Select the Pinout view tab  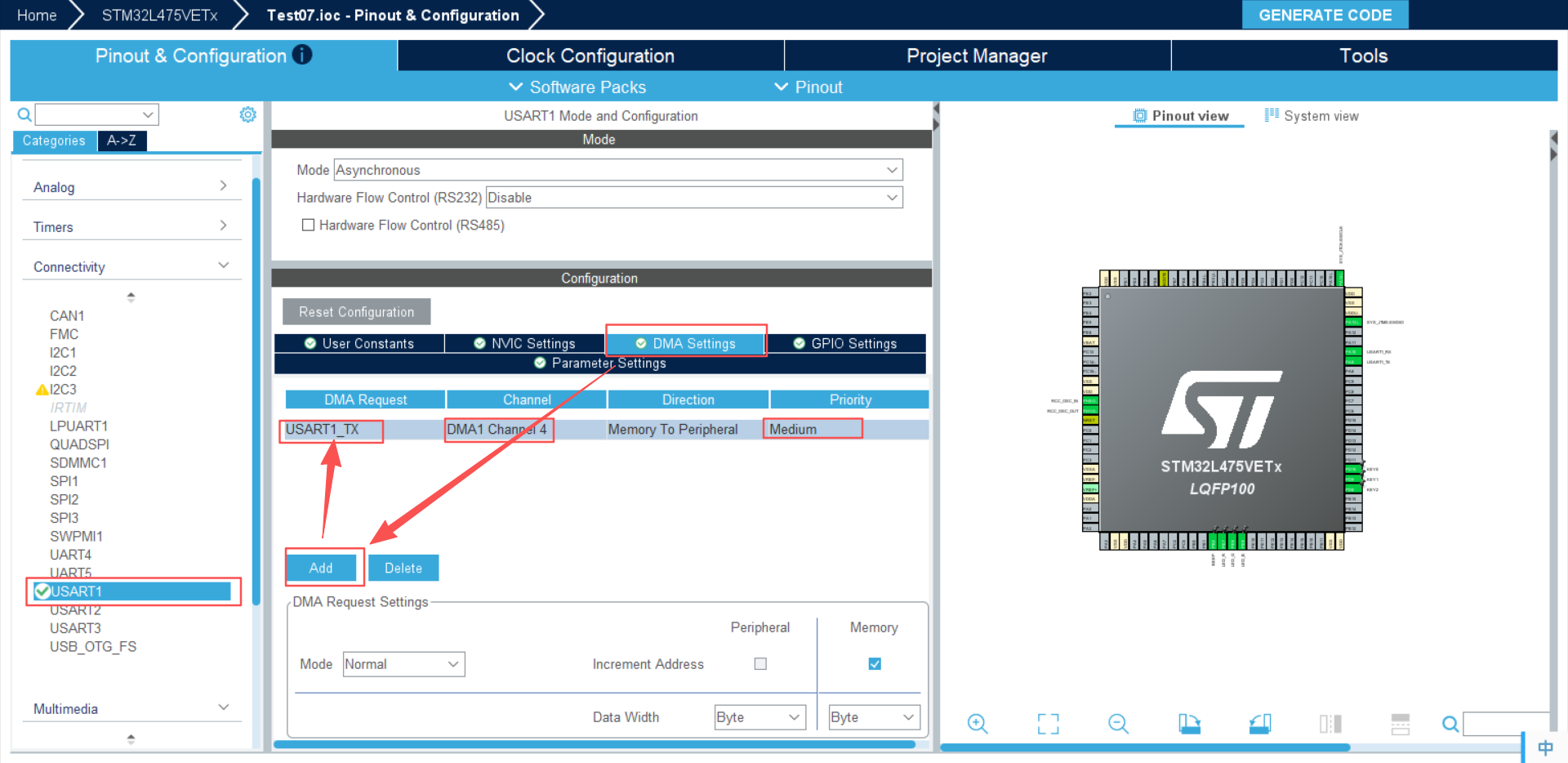1180,116
